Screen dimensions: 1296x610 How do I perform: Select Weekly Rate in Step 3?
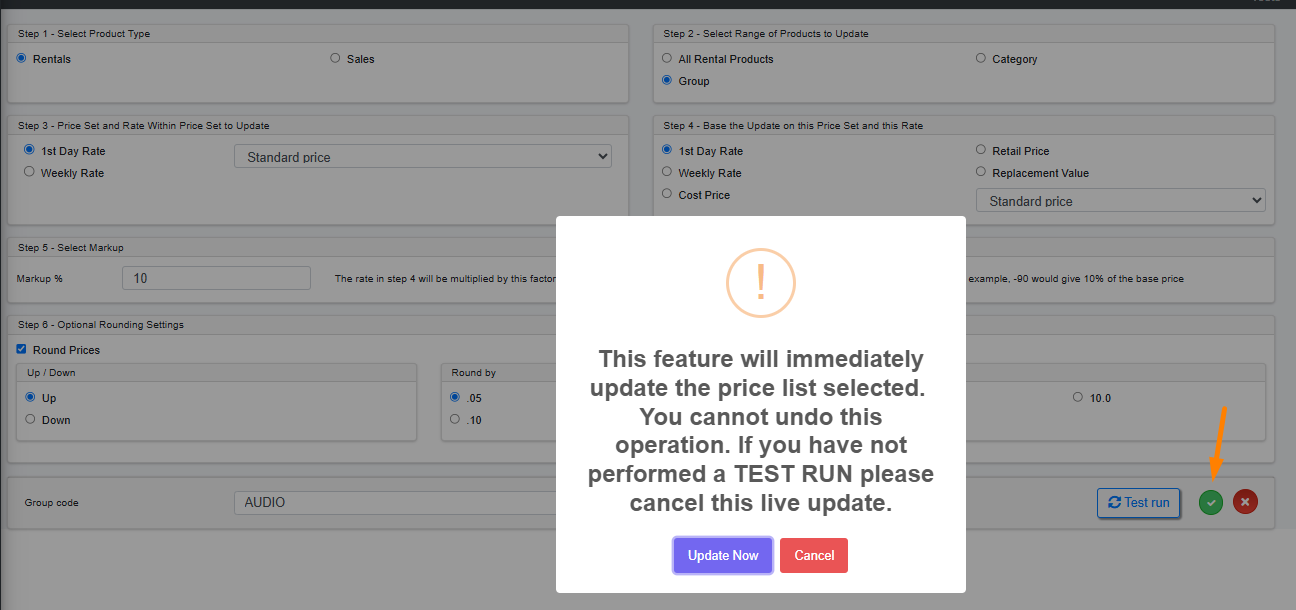pos(30,173)
